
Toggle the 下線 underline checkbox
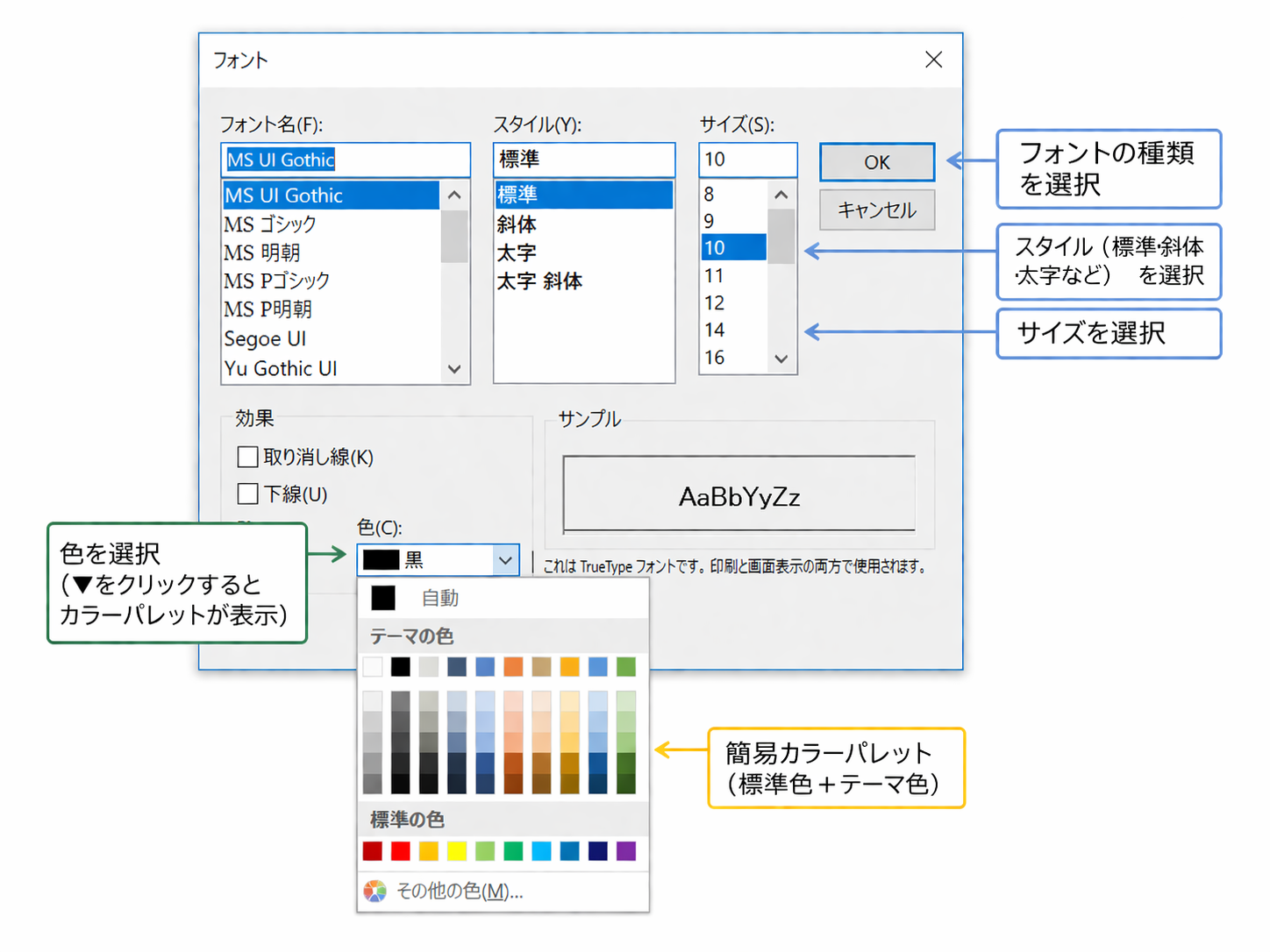pos(248,494)
